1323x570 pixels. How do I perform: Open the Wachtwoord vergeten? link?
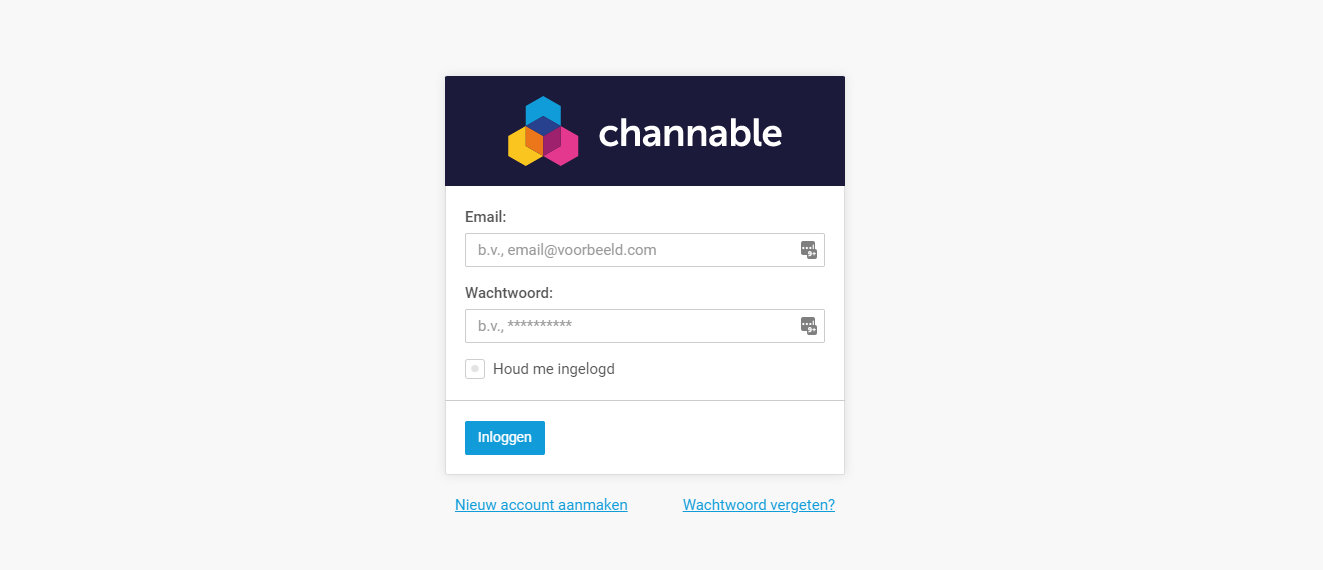(759, 505)
